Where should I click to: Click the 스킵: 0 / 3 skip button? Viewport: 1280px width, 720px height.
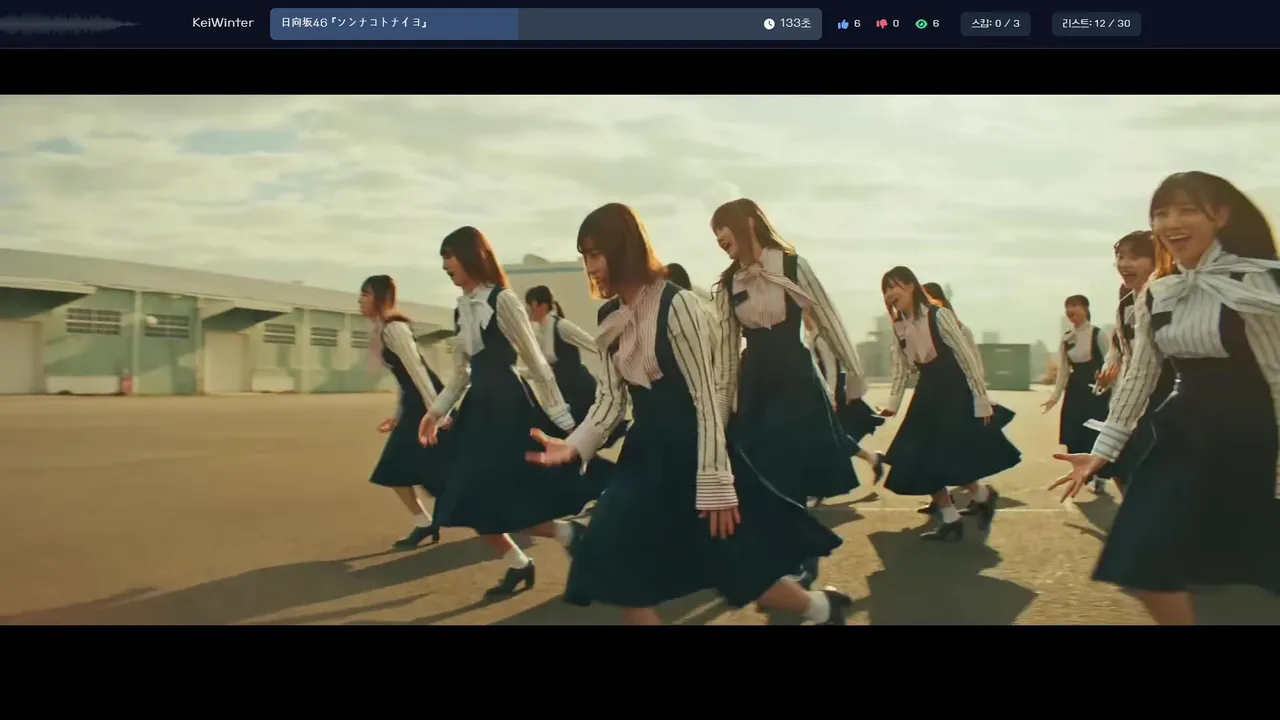(x=995, y=24)
